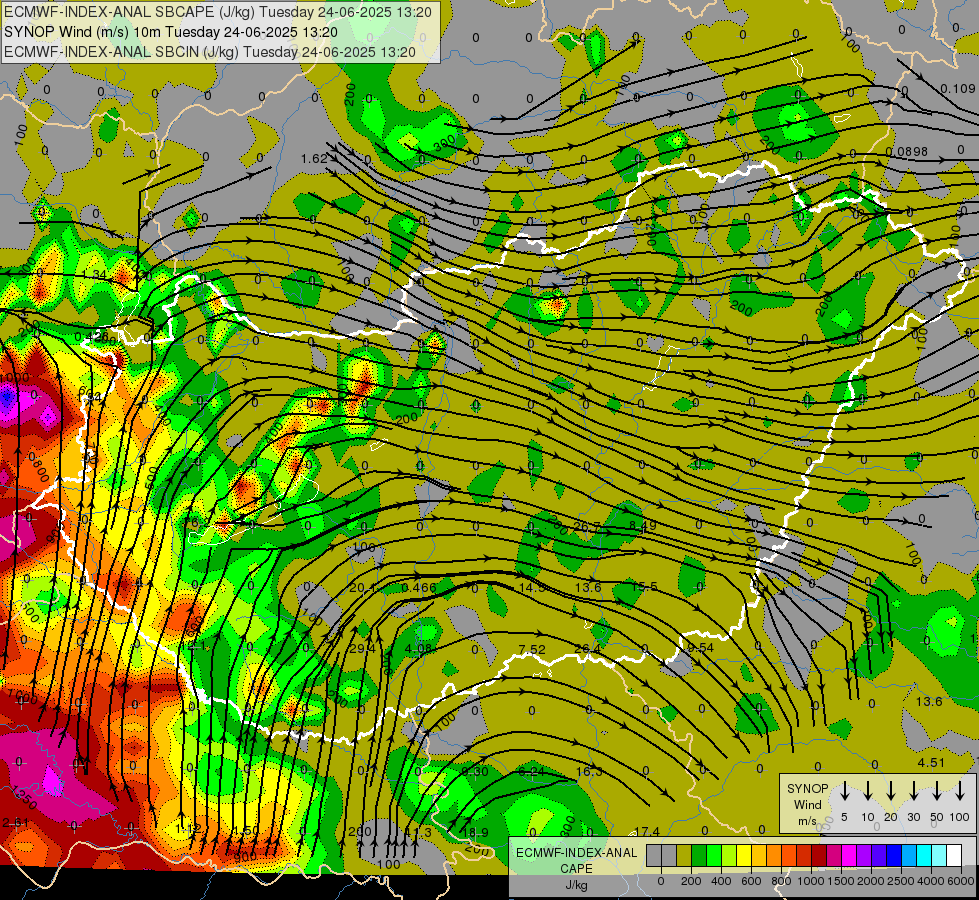The height and width of the screenshot is (900, 979).
Task: Click the 6000 tick label on CAPE scale
Action: point(962,881)
